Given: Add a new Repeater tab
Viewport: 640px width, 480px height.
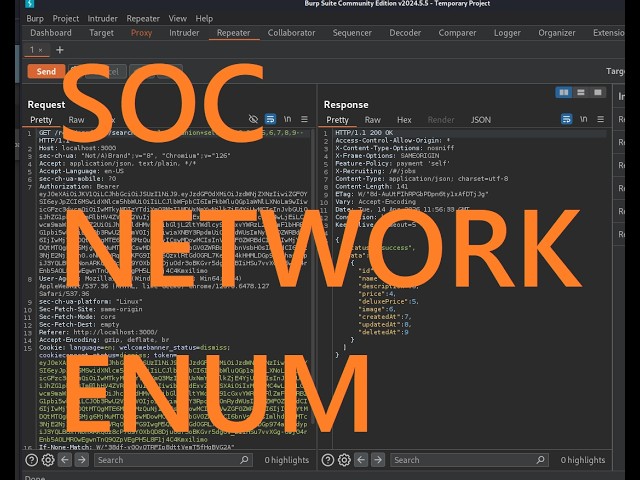Looking at the screenshot, I should [x=60, y=50].
